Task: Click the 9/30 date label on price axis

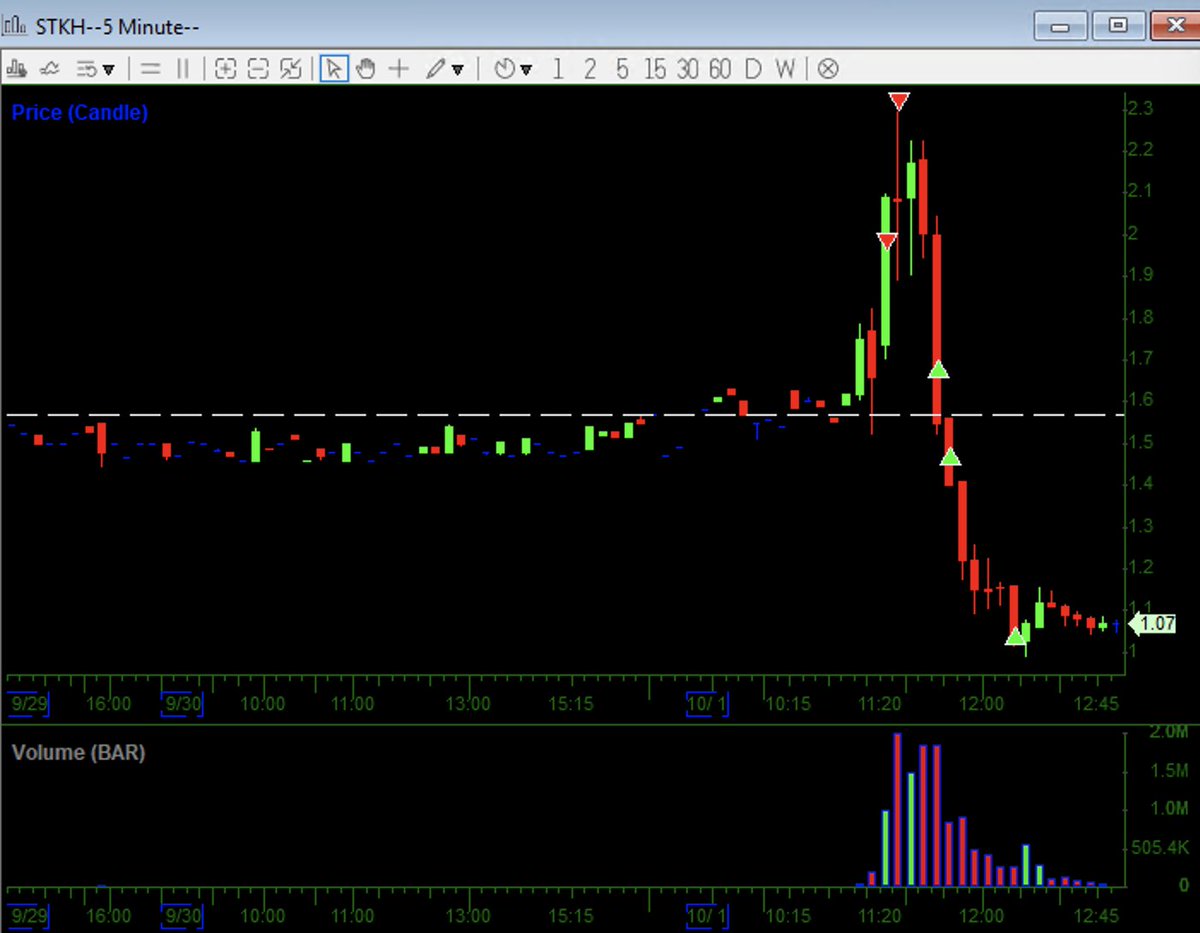Action: (181, 703)
